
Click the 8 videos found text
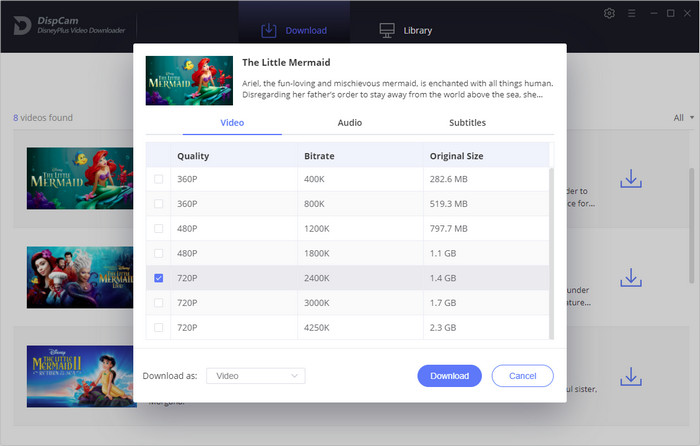click(x=43, y=117)
